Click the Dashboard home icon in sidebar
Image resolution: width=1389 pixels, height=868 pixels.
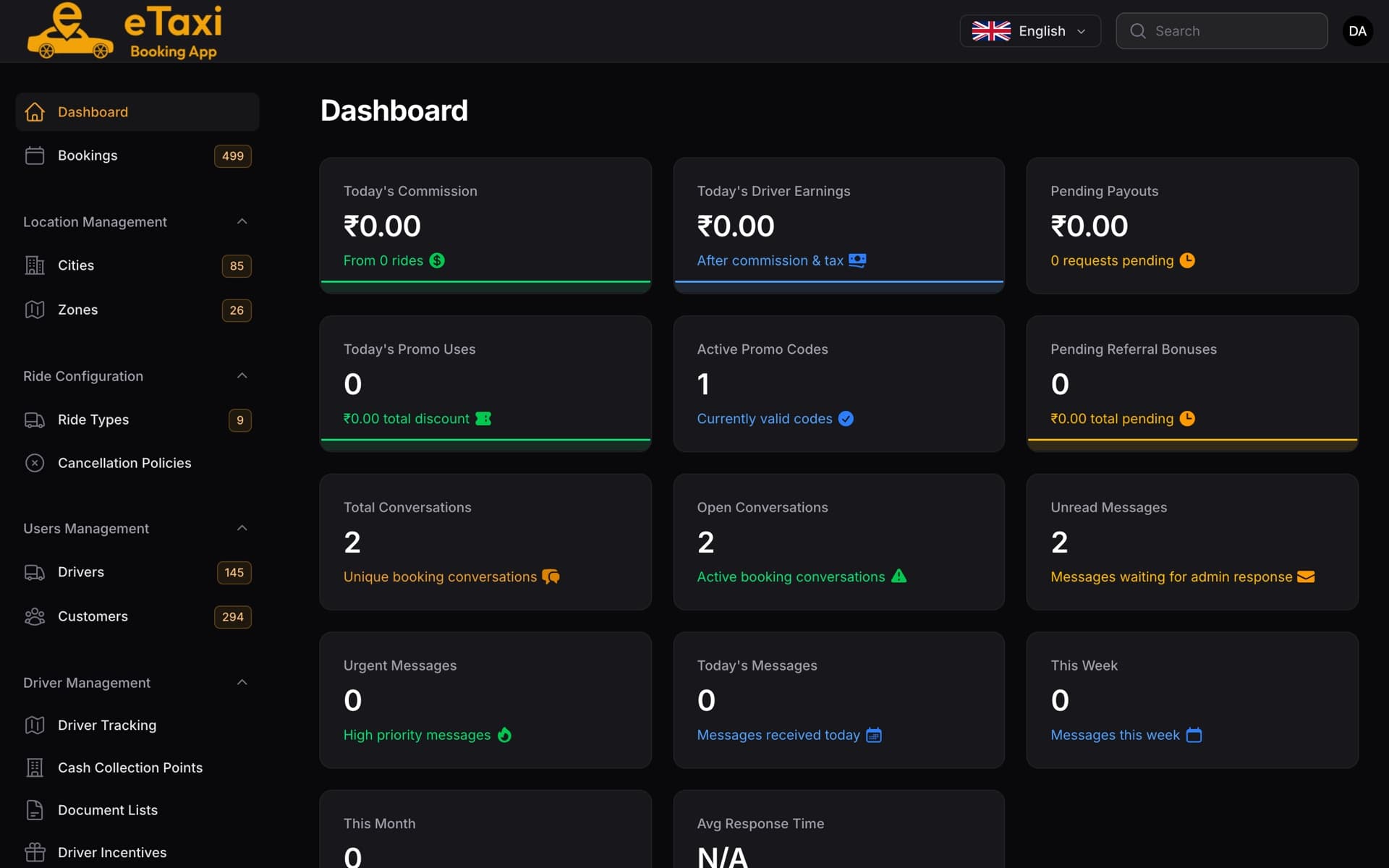[x=35, y=112]
